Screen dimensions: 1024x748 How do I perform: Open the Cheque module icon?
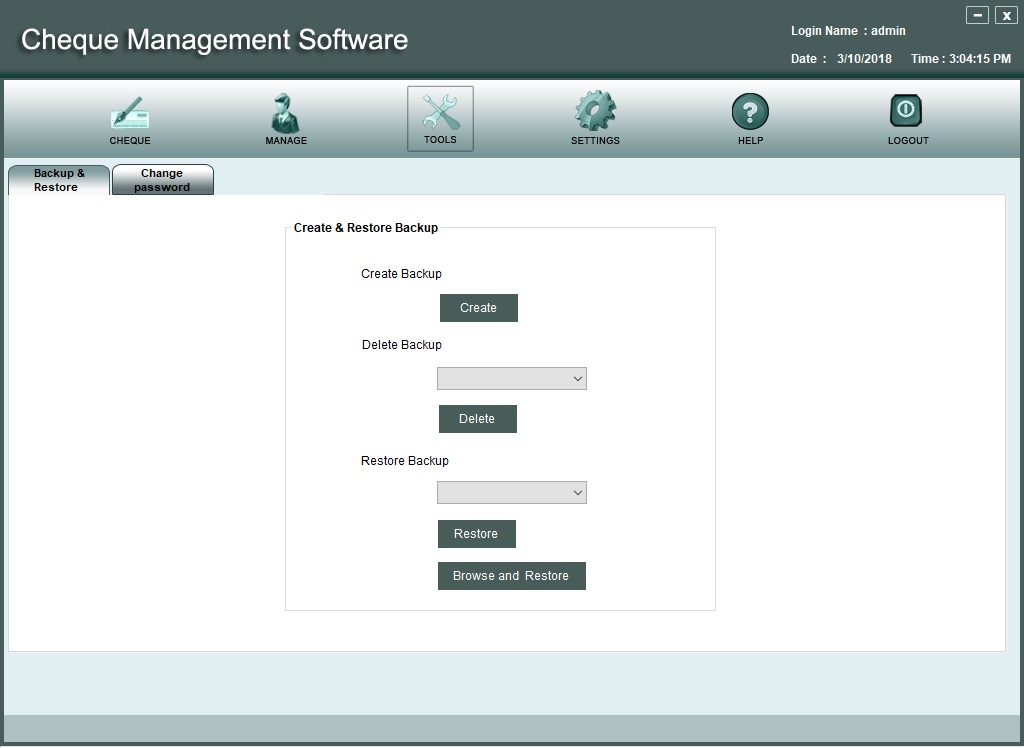point(130,113)
